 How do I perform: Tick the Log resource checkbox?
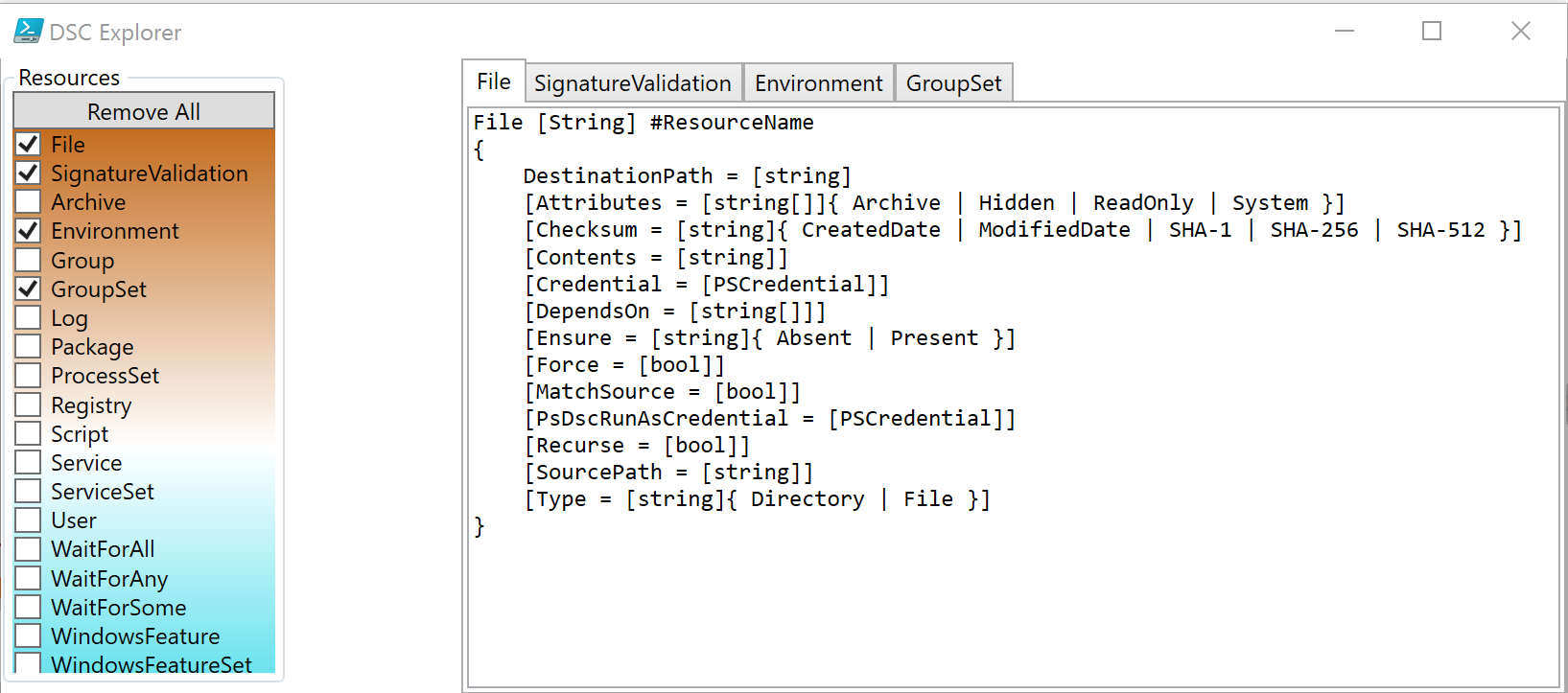[28, 317]
